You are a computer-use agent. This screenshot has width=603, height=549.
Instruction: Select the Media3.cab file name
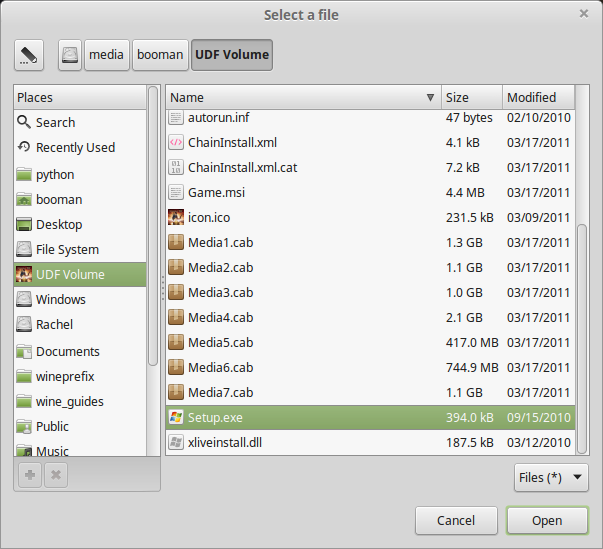[220, 293]
